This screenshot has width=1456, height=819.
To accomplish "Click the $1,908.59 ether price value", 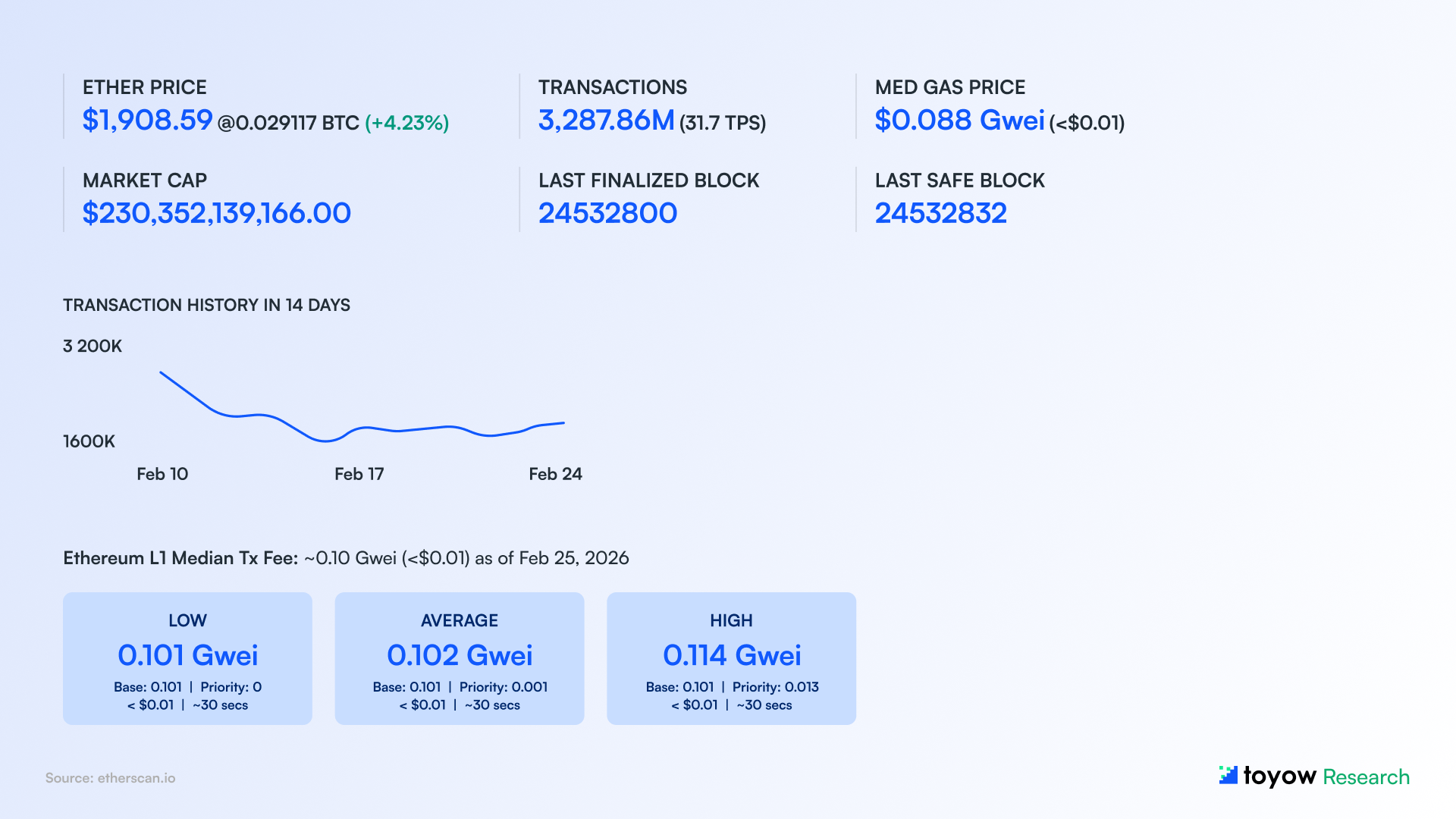I will click(x=148, y=121).
